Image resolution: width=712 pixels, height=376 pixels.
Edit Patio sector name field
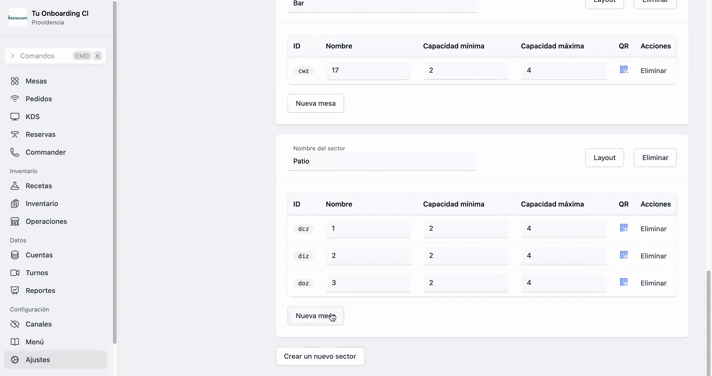click(x=382, y=161)
